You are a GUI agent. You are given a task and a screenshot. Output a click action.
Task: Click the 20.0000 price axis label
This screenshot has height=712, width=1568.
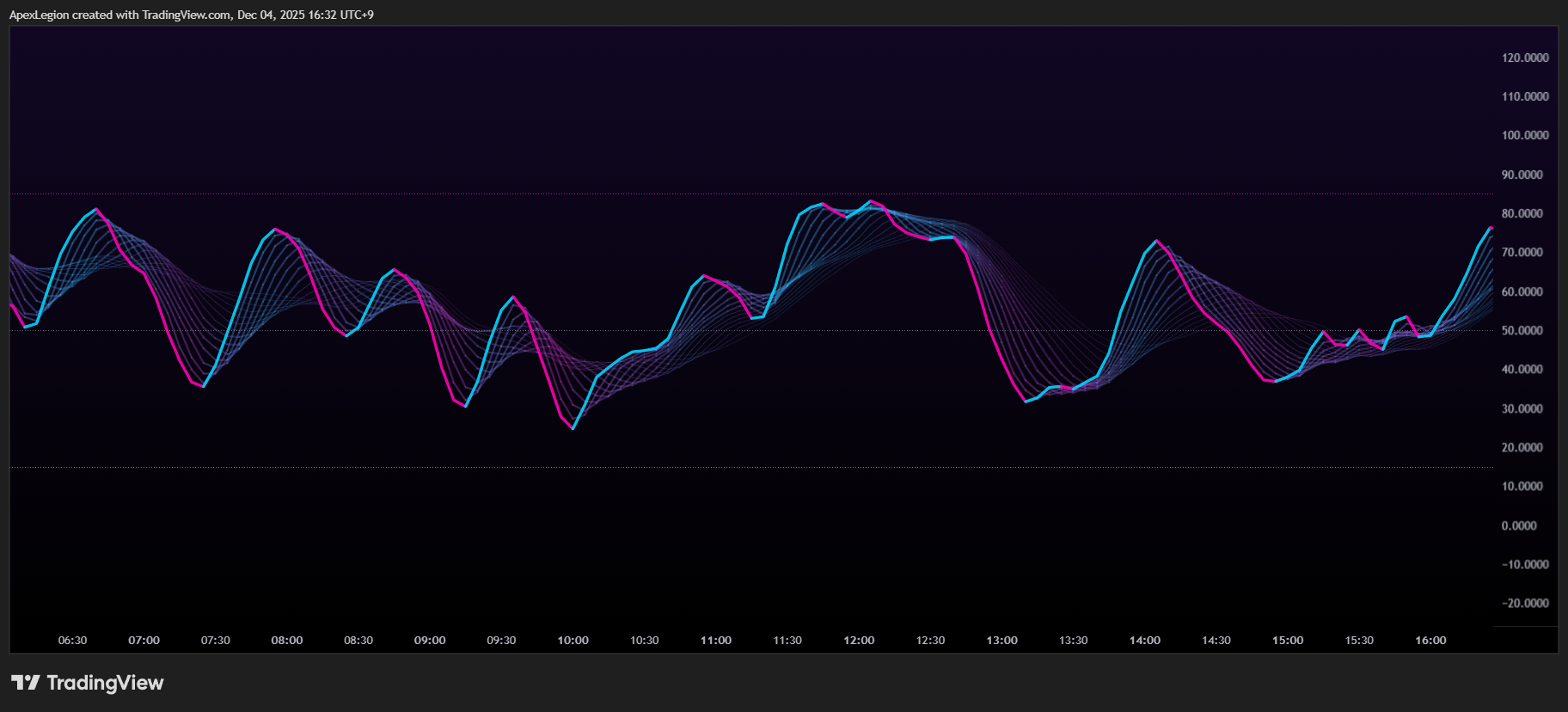(x=1522, y=447)
